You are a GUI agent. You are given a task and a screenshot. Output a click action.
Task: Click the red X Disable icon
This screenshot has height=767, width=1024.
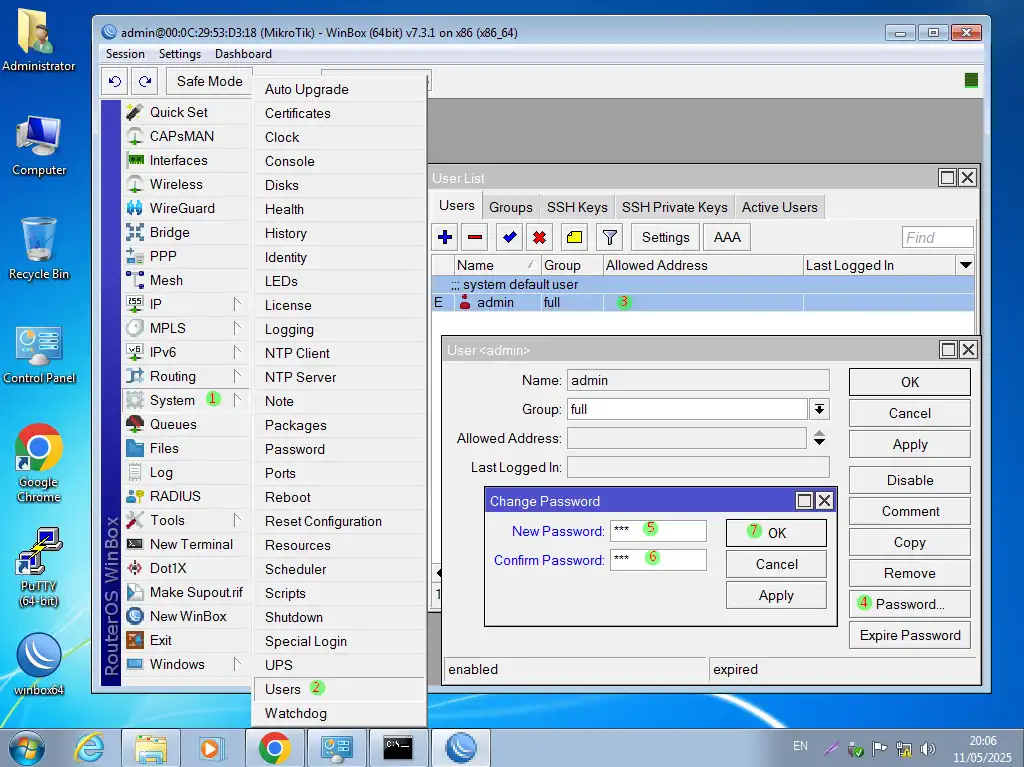point(540,237)
